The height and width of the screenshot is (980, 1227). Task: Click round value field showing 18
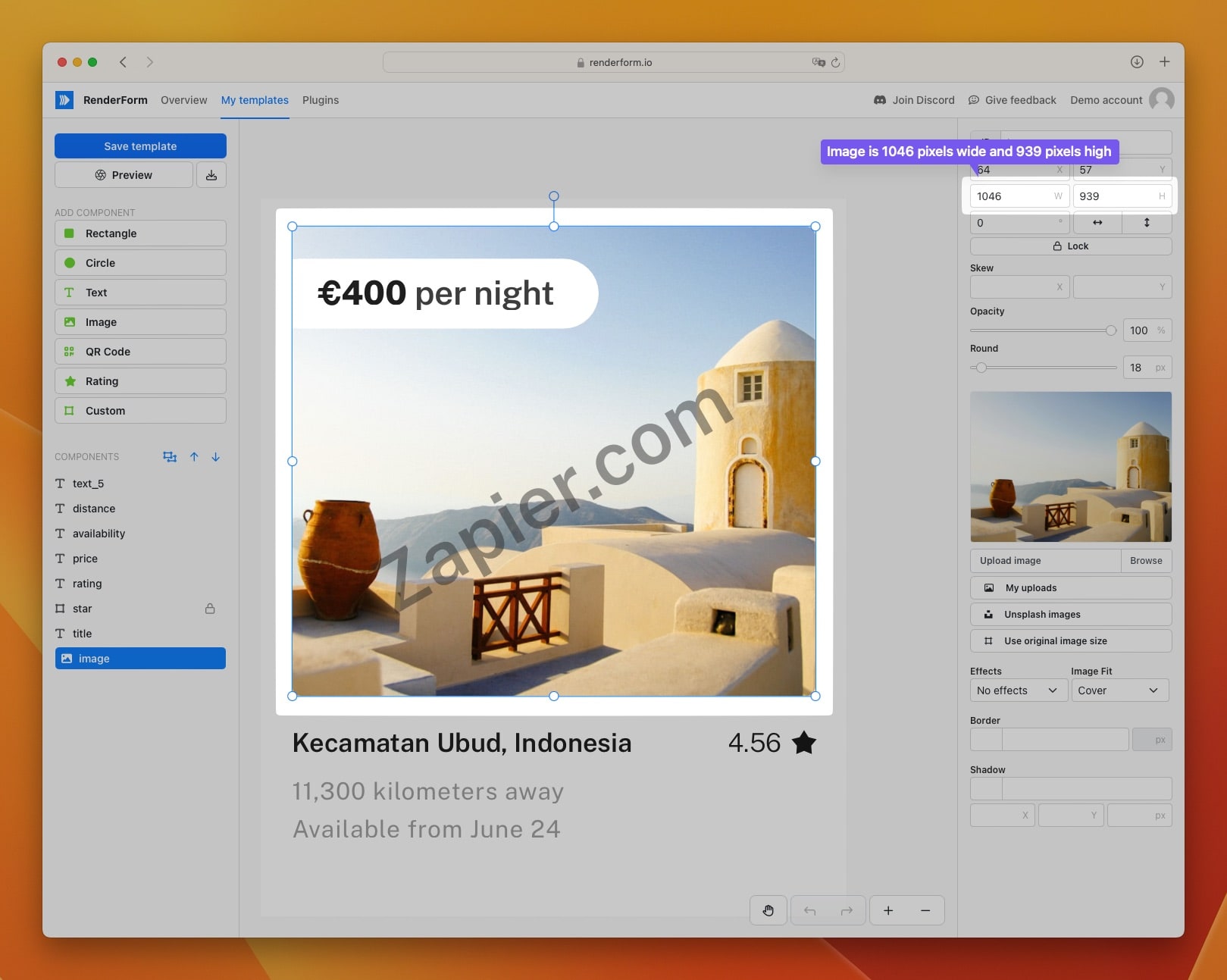coord(1147,368)
